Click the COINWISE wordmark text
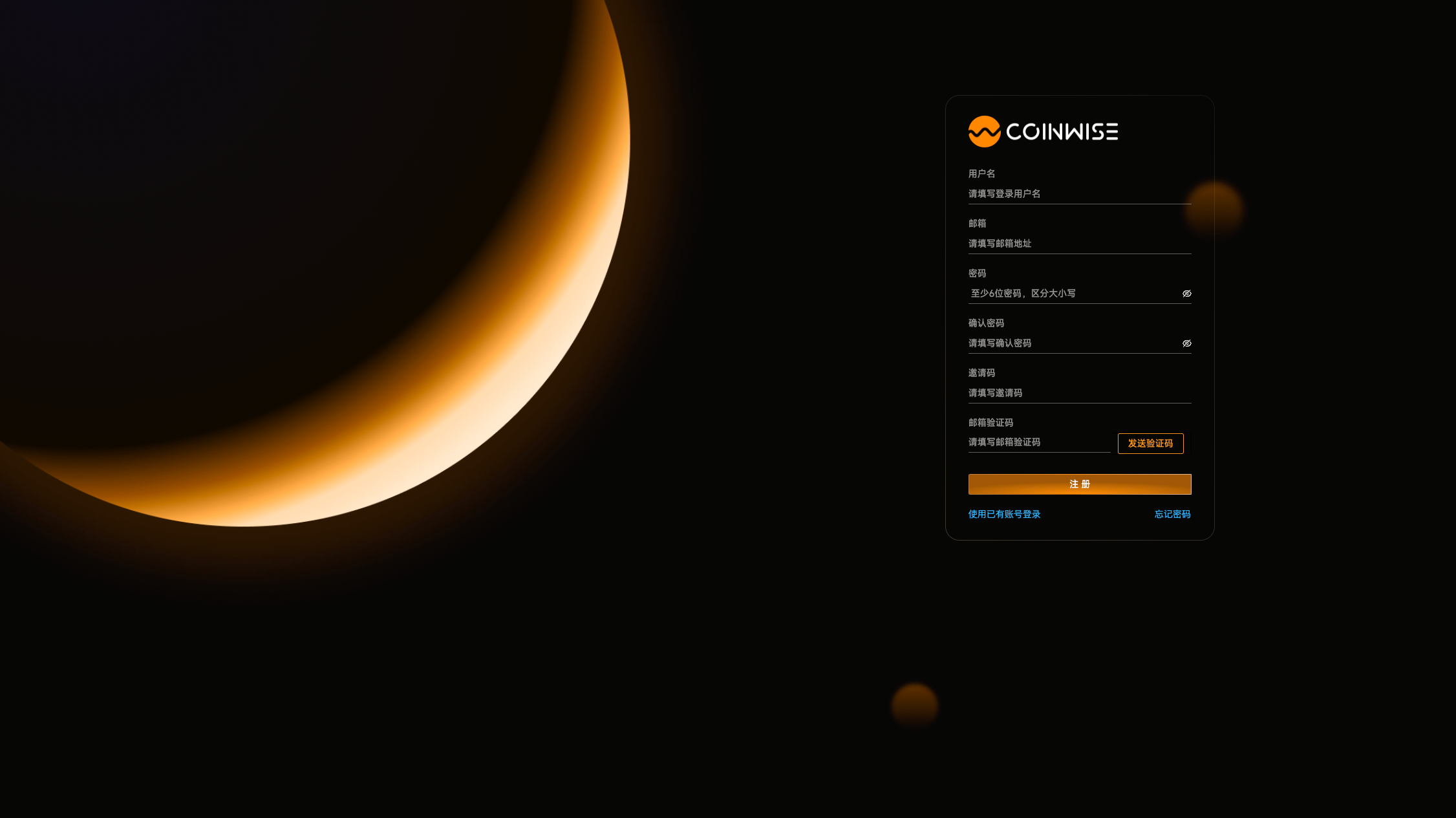The image size is (1456, 818). tap(1062, 132)
